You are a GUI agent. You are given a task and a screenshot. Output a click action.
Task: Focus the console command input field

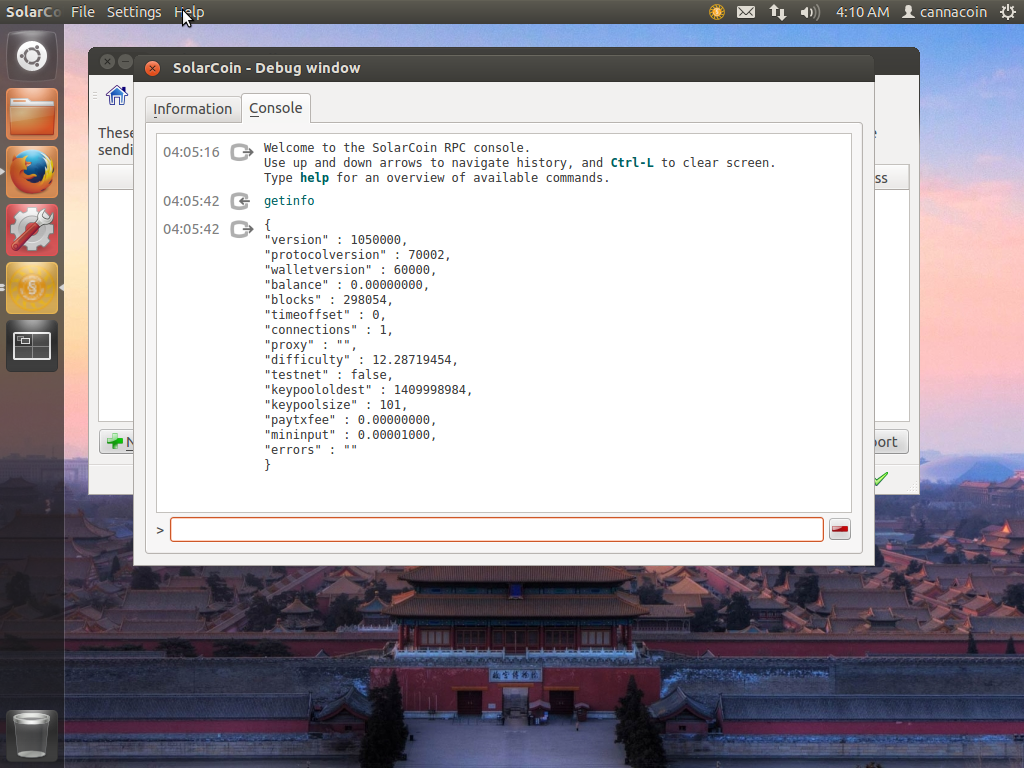tap(496, 530)
